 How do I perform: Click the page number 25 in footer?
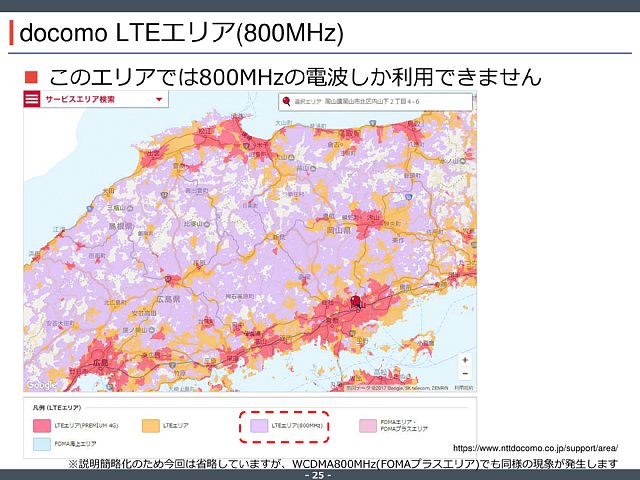(x=318, y=475)
